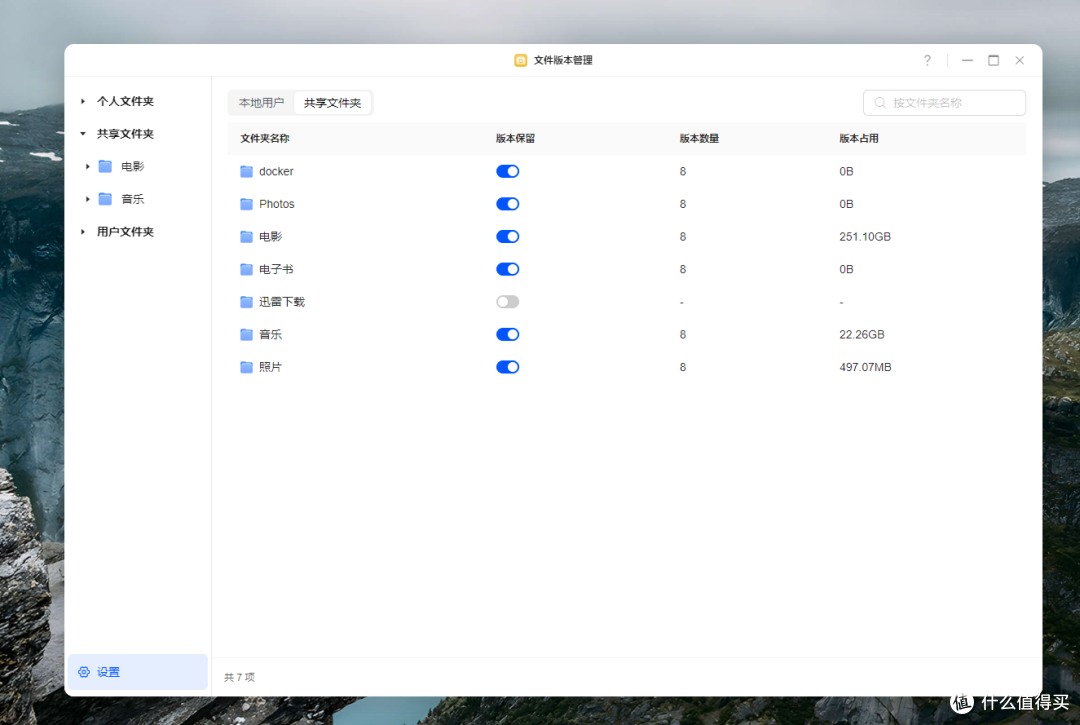Click the Photos folder icon in list
Viewport: 1080px width, 725px height.
pyautogui.click(x=246, y=204)
